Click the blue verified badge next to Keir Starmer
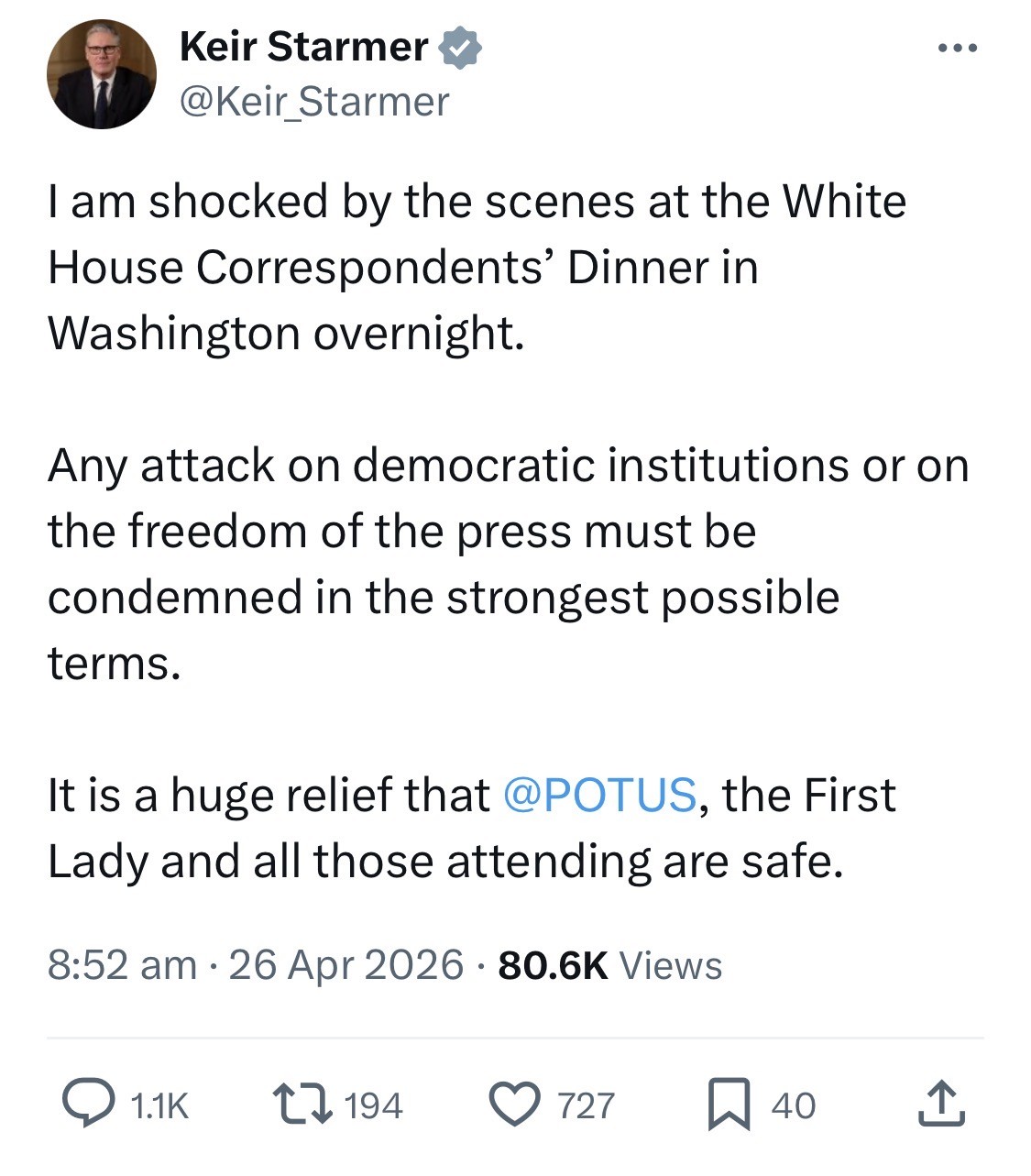The image size is (1031, 1176). [461, 48]
